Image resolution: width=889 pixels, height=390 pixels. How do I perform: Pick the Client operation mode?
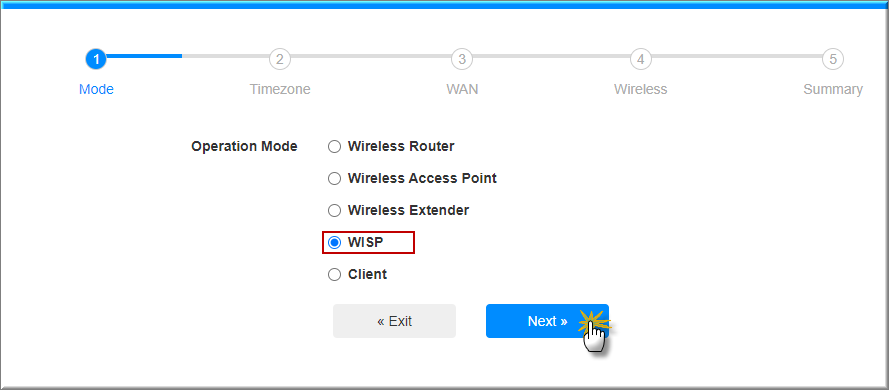[x=335, y=275]
